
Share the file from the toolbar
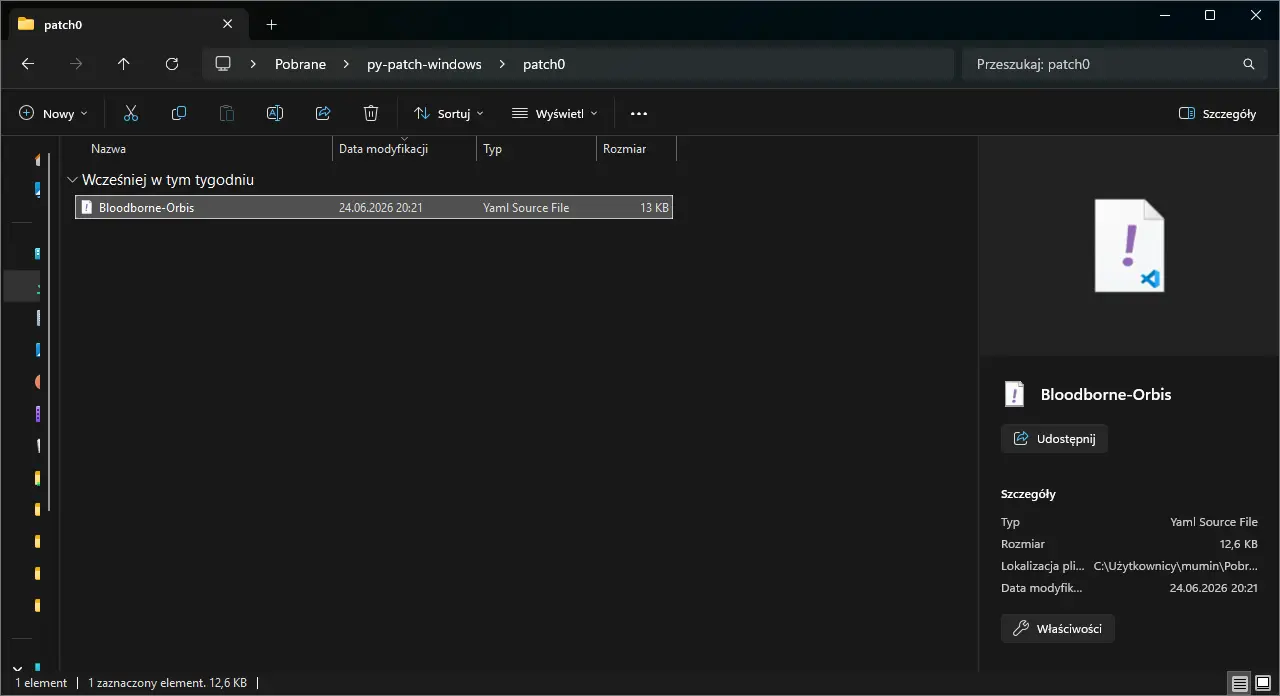tap(323, 113)
